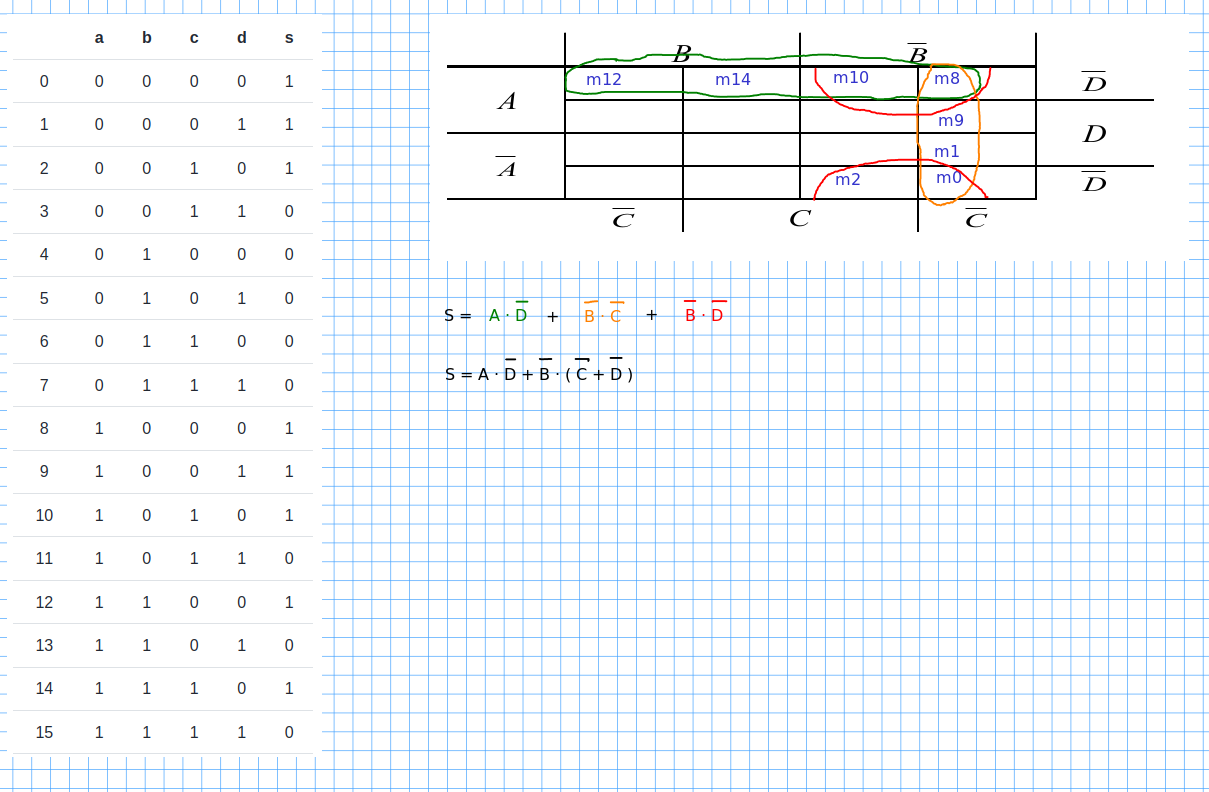1209x792 pixels.
Task: Click the s value of truth table row 11
Action: point(289,558)
